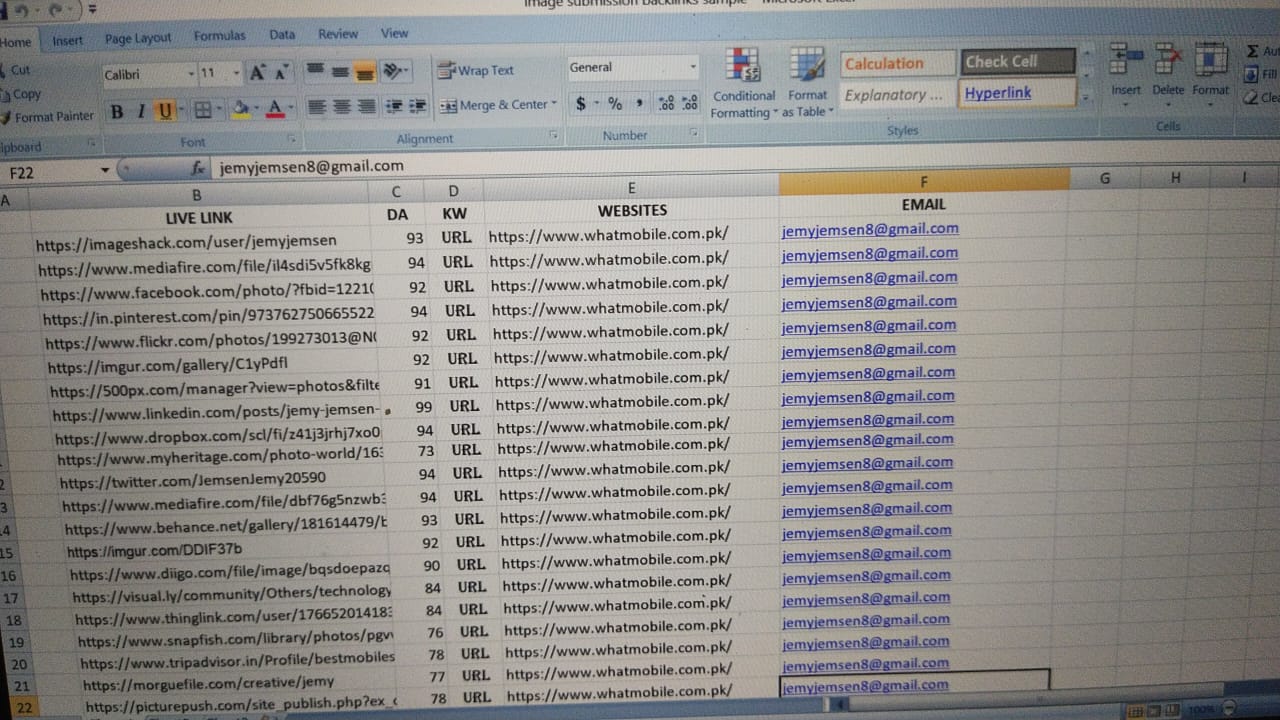This screenshot has height=720, width=1280.
Task: Open the Font dialog launcher
Action: point(292,138)
